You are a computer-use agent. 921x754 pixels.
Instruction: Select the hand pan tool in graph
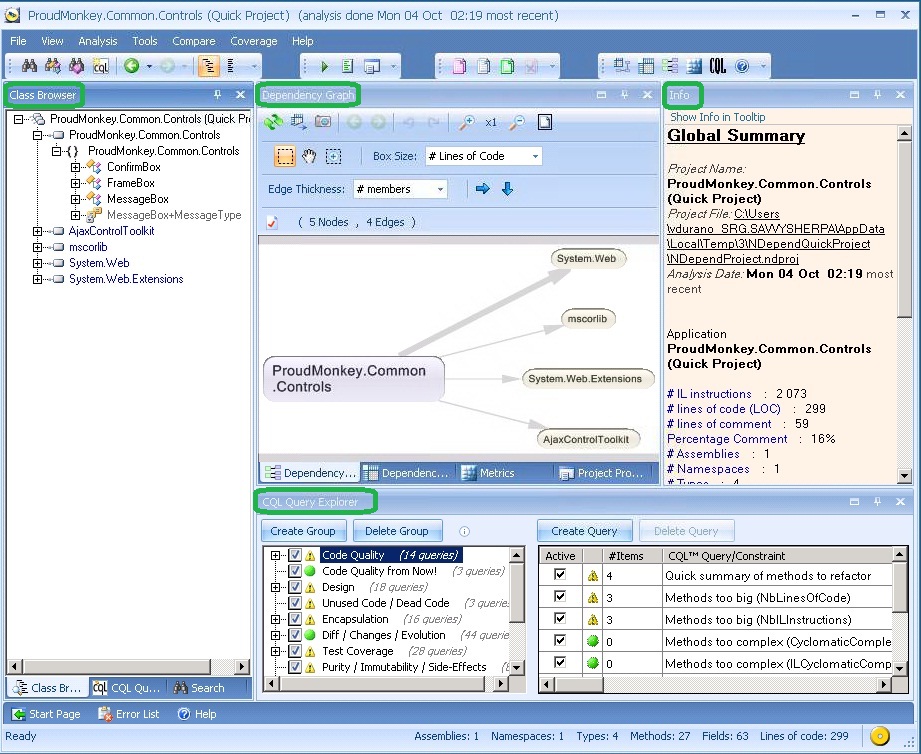pyautogui.click(x=309, y=156)
